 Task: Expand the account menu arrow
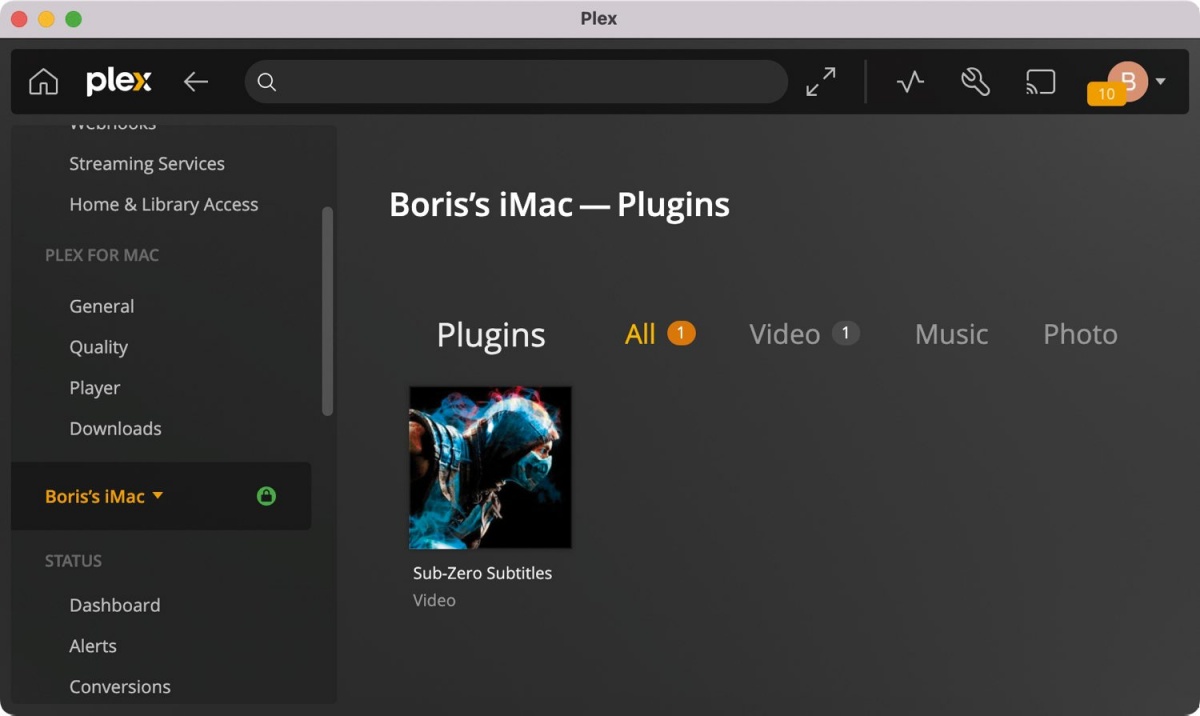[x=1161, y=82]
